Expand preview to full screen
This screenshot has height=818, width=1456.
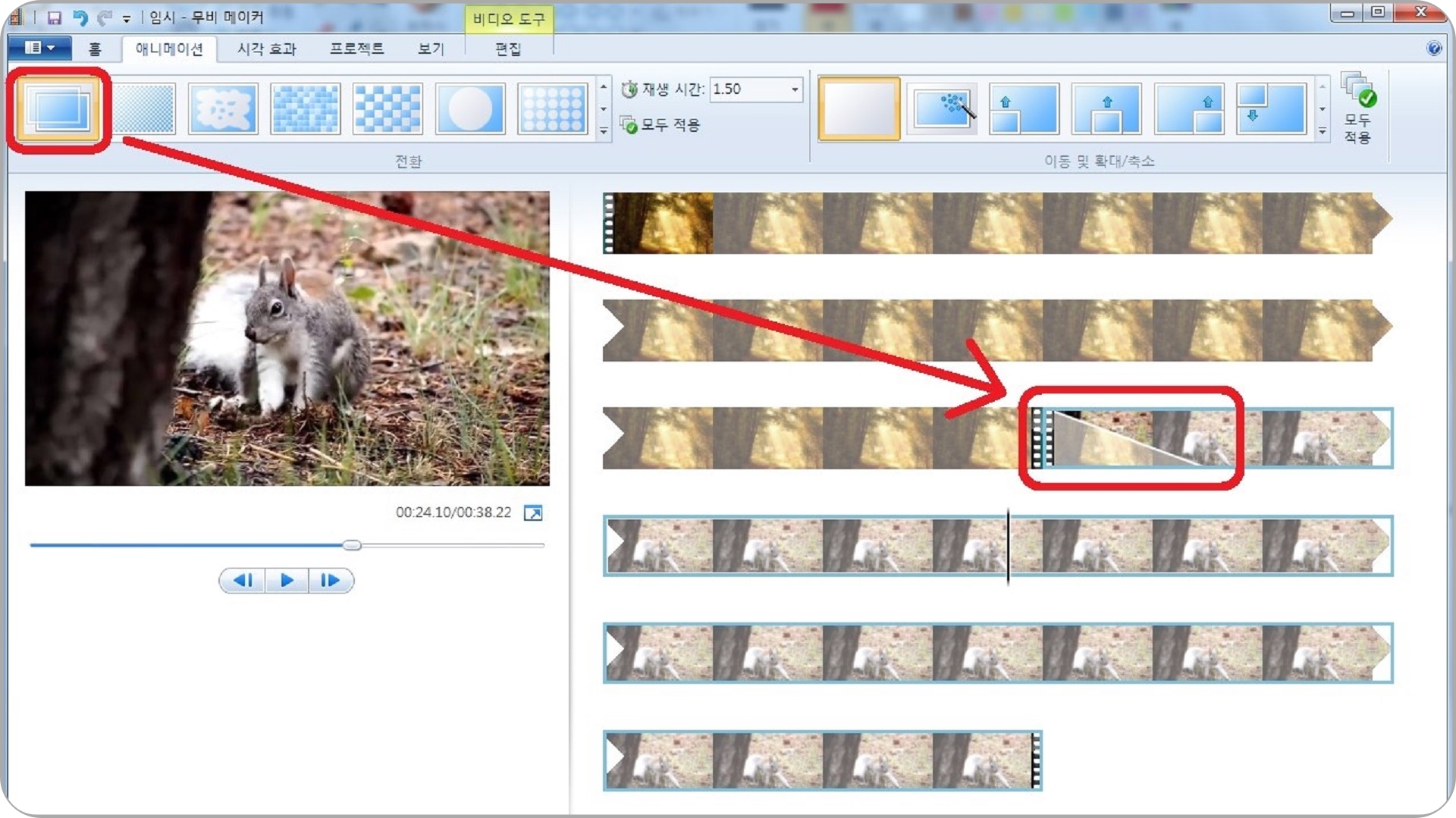533,513
